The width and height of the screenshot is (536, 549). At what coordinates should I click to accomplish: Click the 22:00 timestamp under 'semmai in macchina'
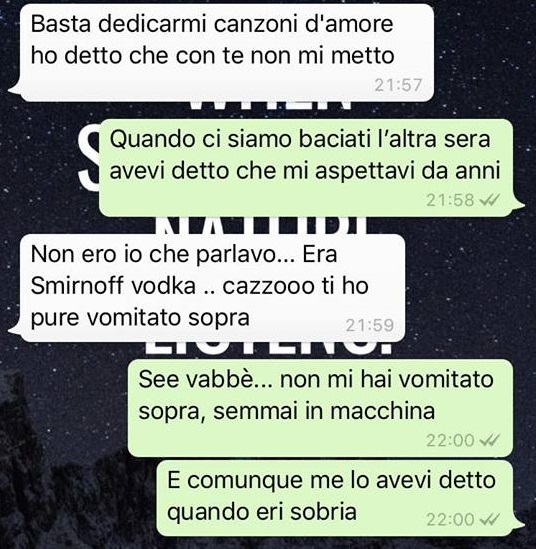click(450, 441)
